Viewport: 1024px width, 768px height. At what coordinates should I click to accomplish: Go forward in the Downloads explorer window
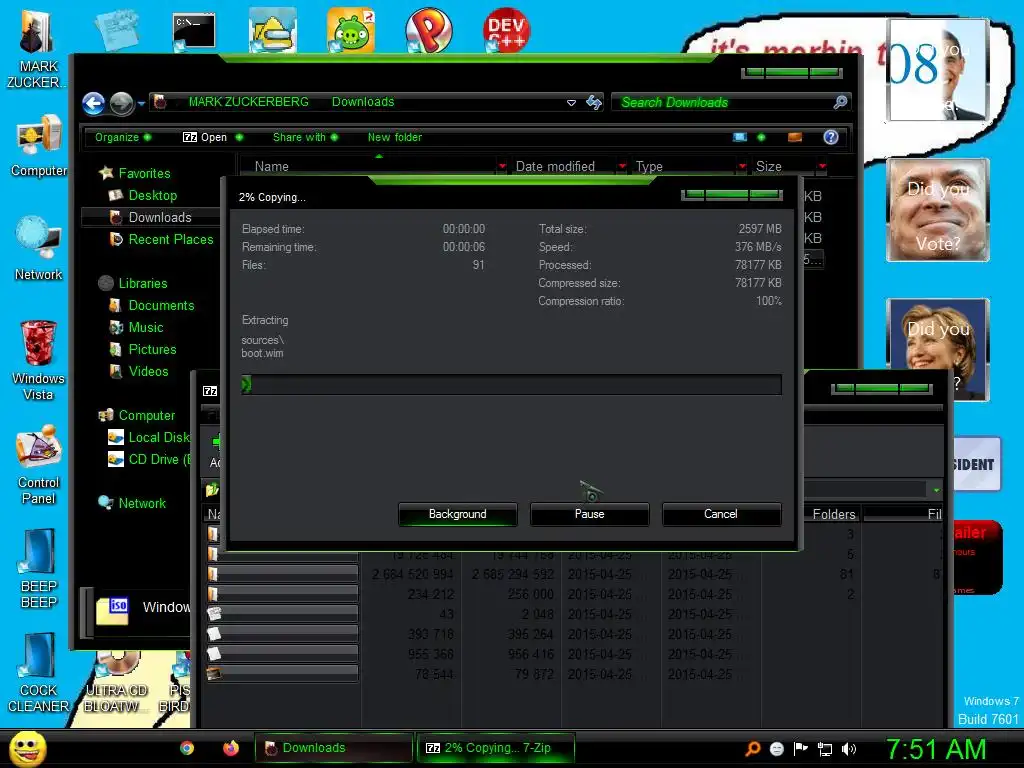pos(121,103)
